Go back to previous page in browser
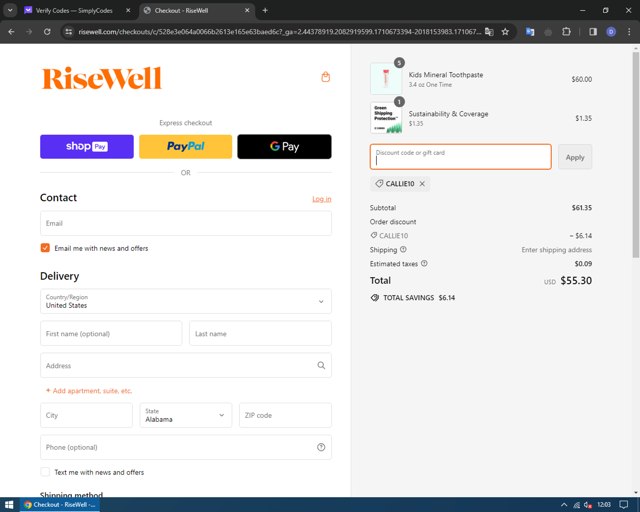Image resolution: width=640 pixels, height=512 pixels. coord(11,31)
